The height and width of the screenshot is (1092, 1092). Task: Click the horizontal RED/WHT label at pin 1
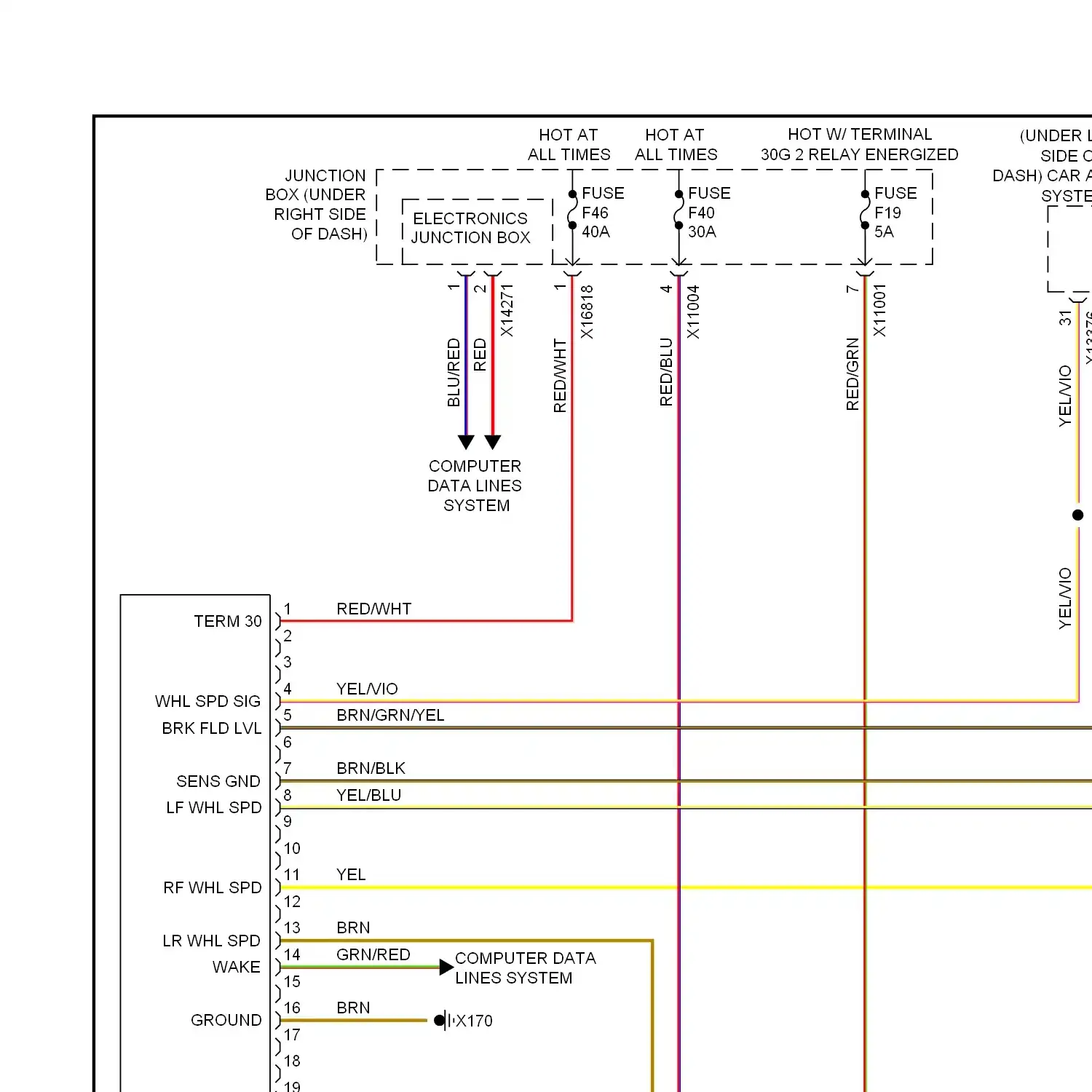(374, 609)
